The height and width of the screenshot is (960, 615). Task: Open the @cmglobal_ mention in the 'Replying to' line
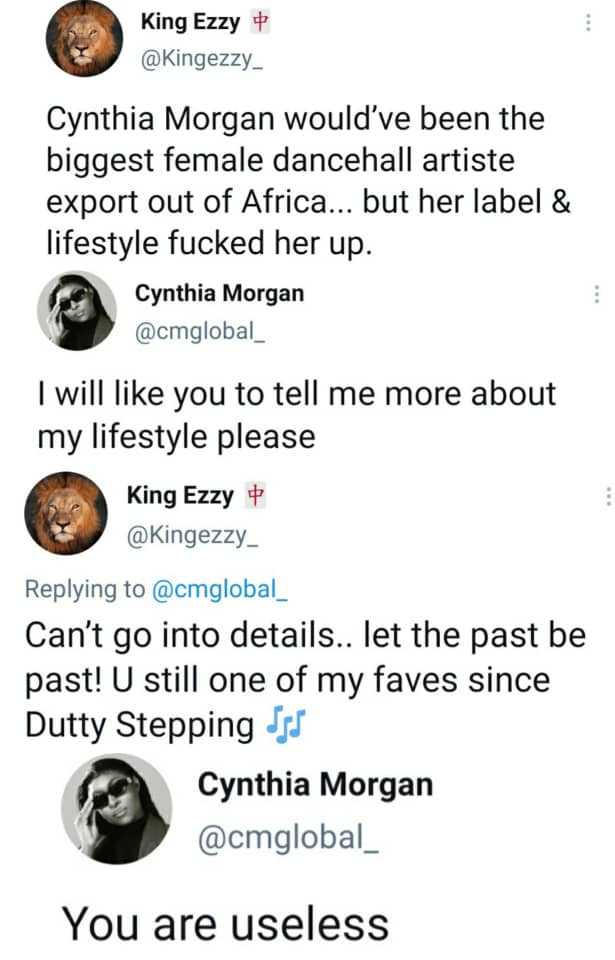coord(219,589)
